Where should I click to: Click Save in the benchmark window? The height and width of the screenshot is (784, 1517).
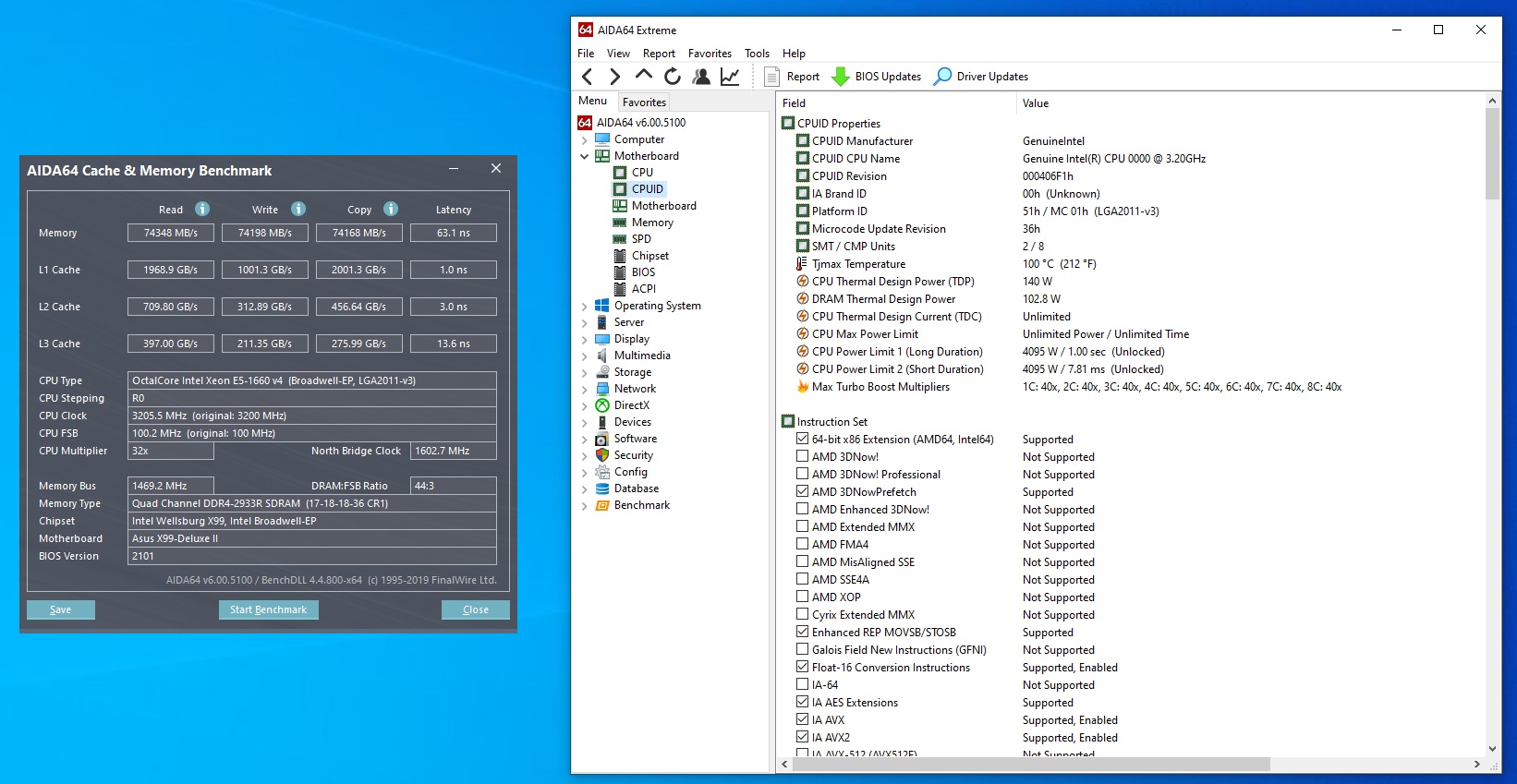tap(61, 609)
